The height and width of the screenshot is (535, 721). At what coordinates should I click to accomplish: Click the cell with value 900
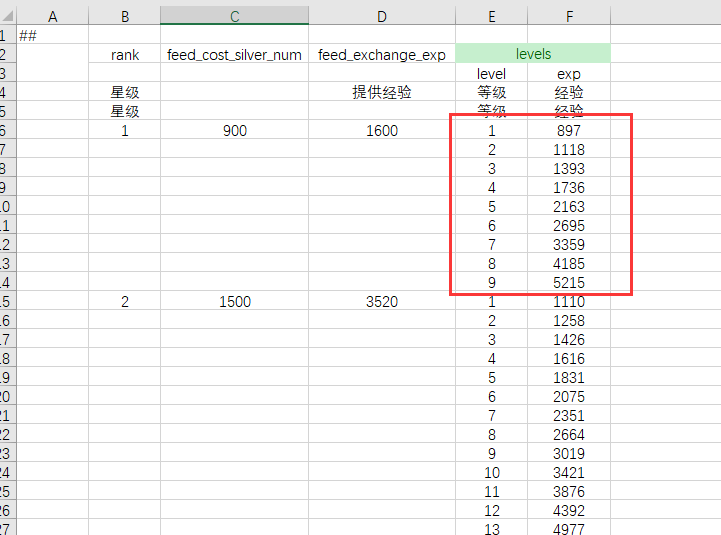point(234,131)
